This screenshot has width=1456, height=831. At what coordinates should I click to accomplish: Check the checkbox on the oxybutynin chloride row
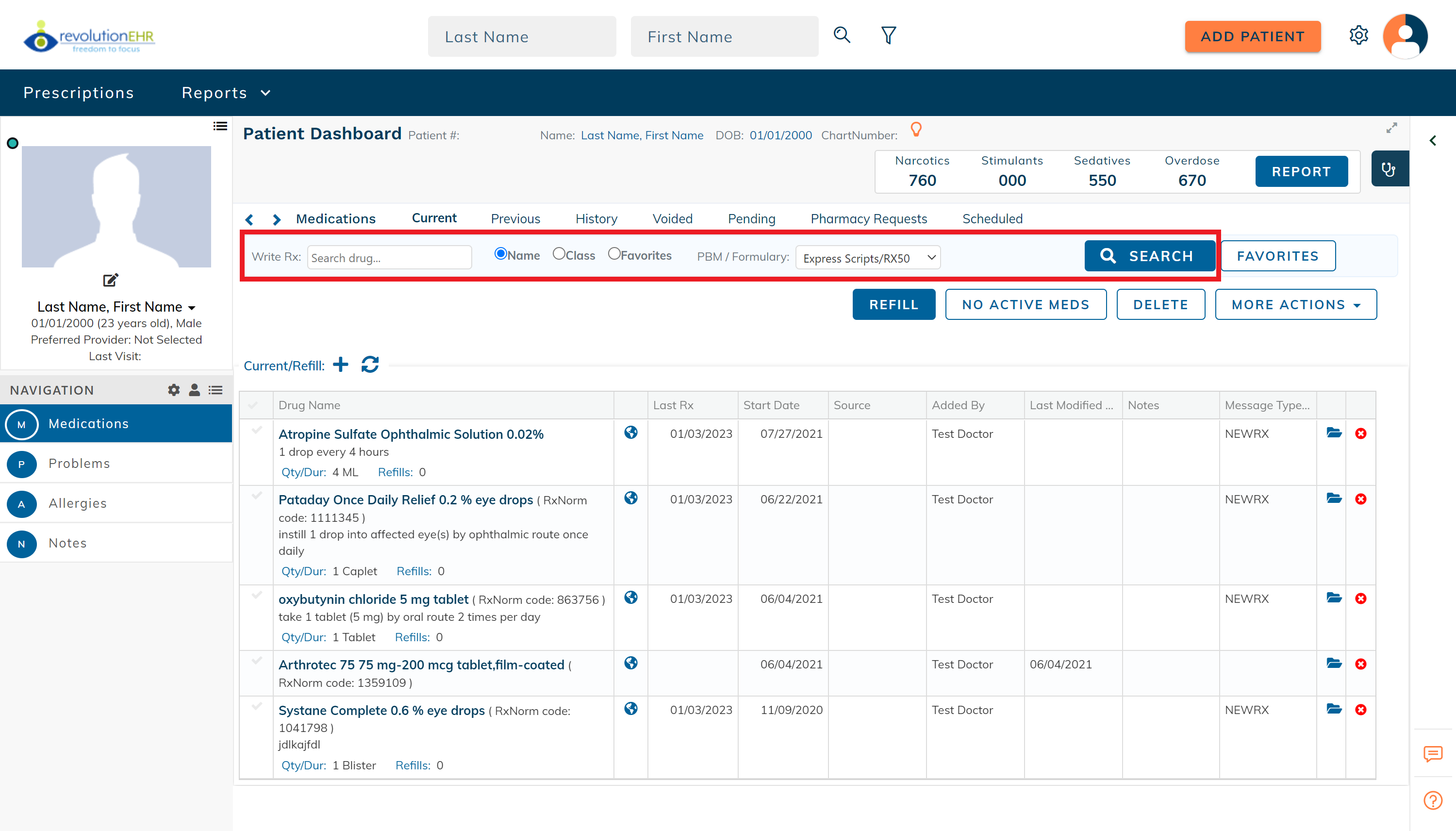[256, 595]
